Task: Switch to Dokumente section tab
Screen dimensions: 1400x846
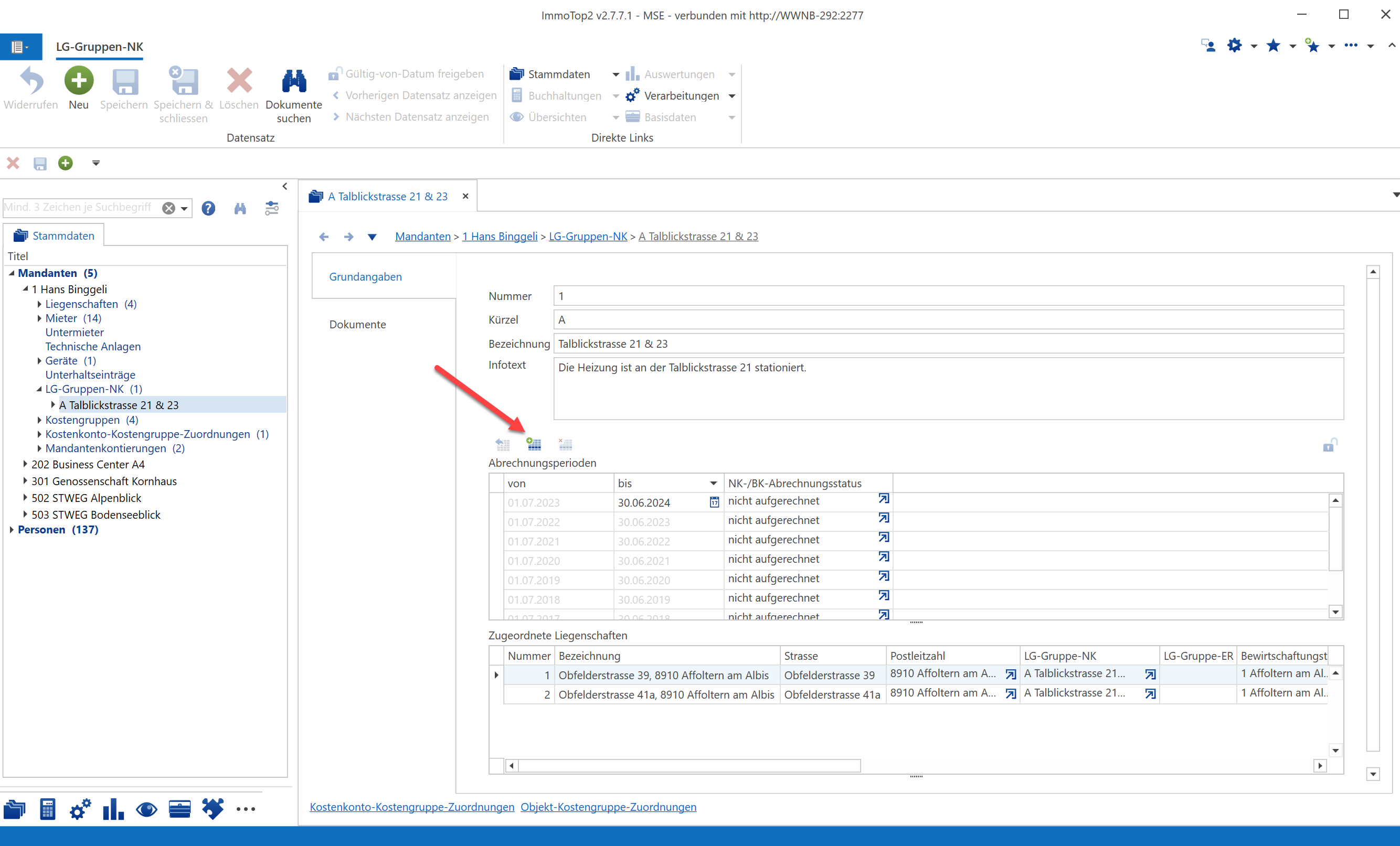Action: pyautogui.click(x=357, y=324)
